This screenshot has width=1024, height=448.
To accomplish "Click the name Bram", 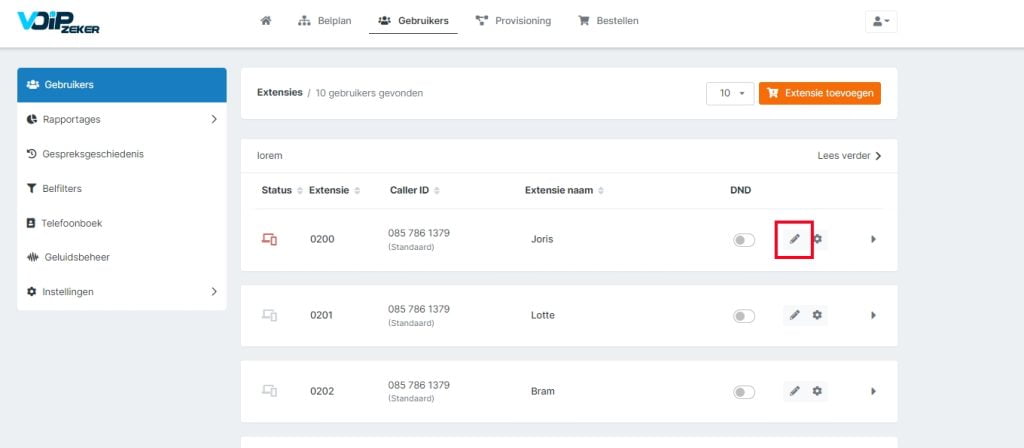I will click(x=543, y=391).
